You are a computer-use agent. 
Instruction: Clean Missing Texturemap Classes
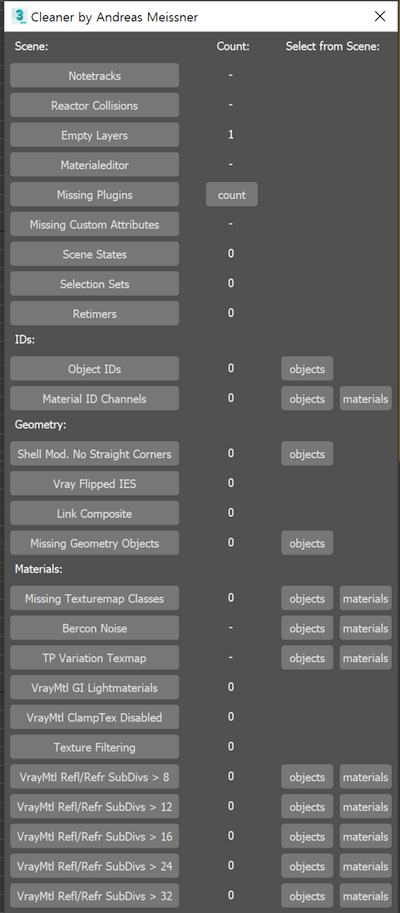tap(94, 598)
